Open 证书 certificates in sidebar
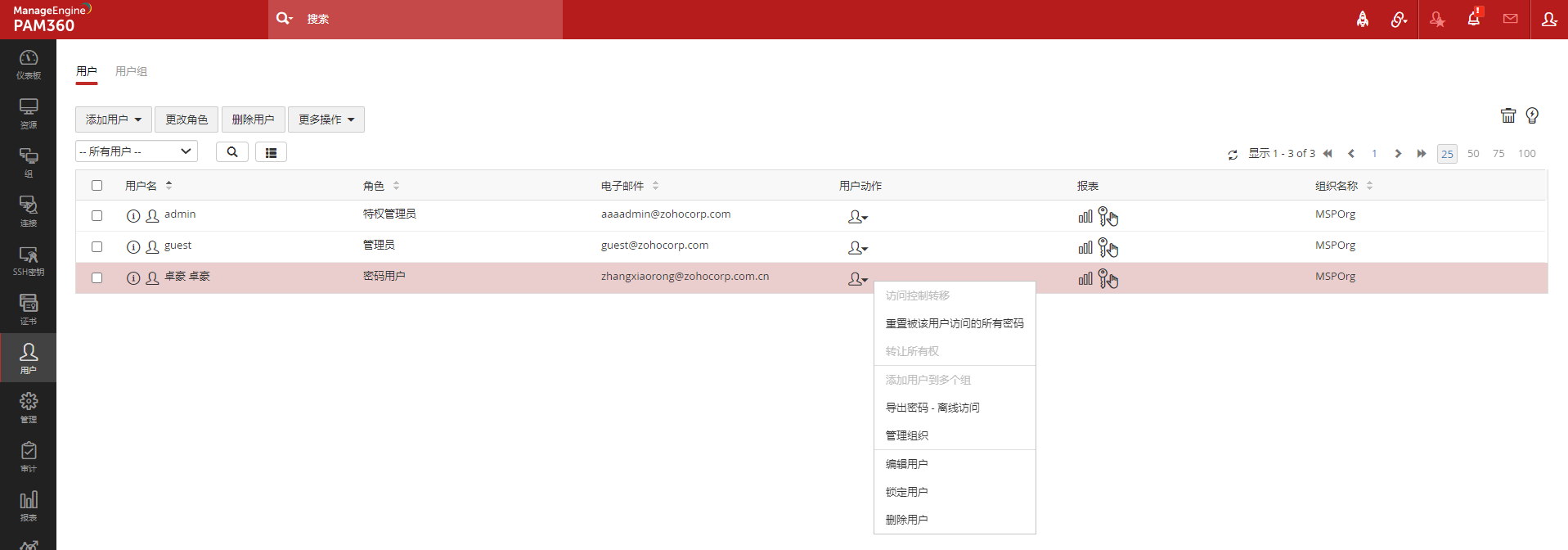This screenshot has height=550, width=1568. (28, 309)
